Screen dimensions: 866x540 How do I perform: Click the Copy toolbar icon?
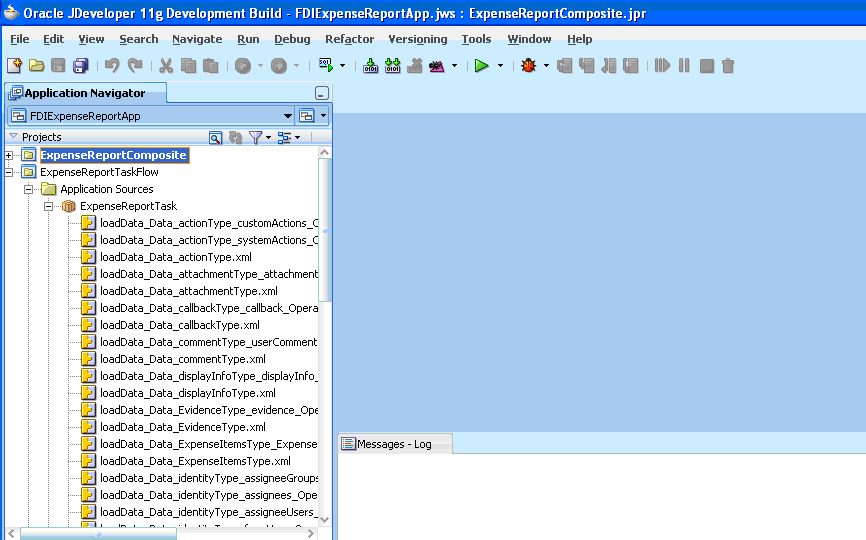click(x=188, y=66)
